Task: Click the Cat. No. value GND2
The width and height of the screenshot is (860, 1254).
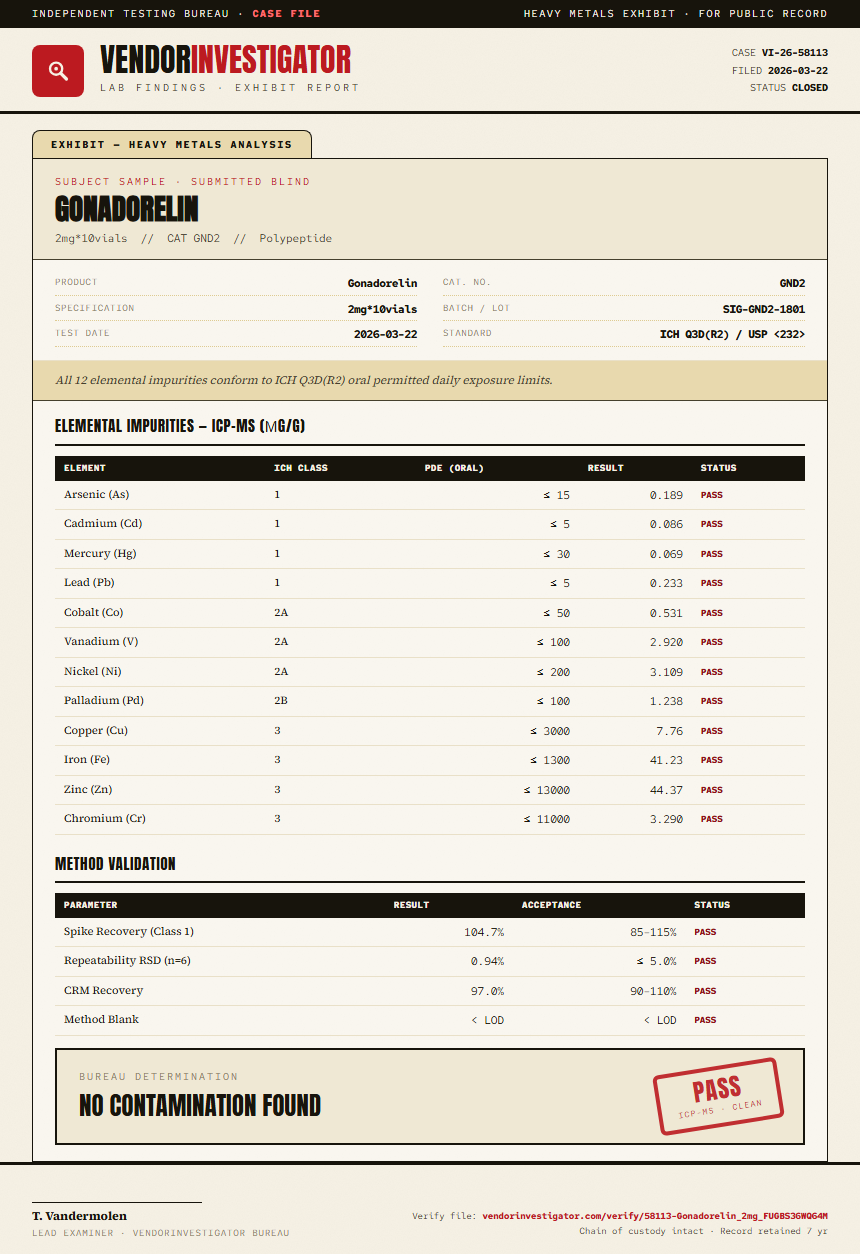Action: tap(792, 283)
